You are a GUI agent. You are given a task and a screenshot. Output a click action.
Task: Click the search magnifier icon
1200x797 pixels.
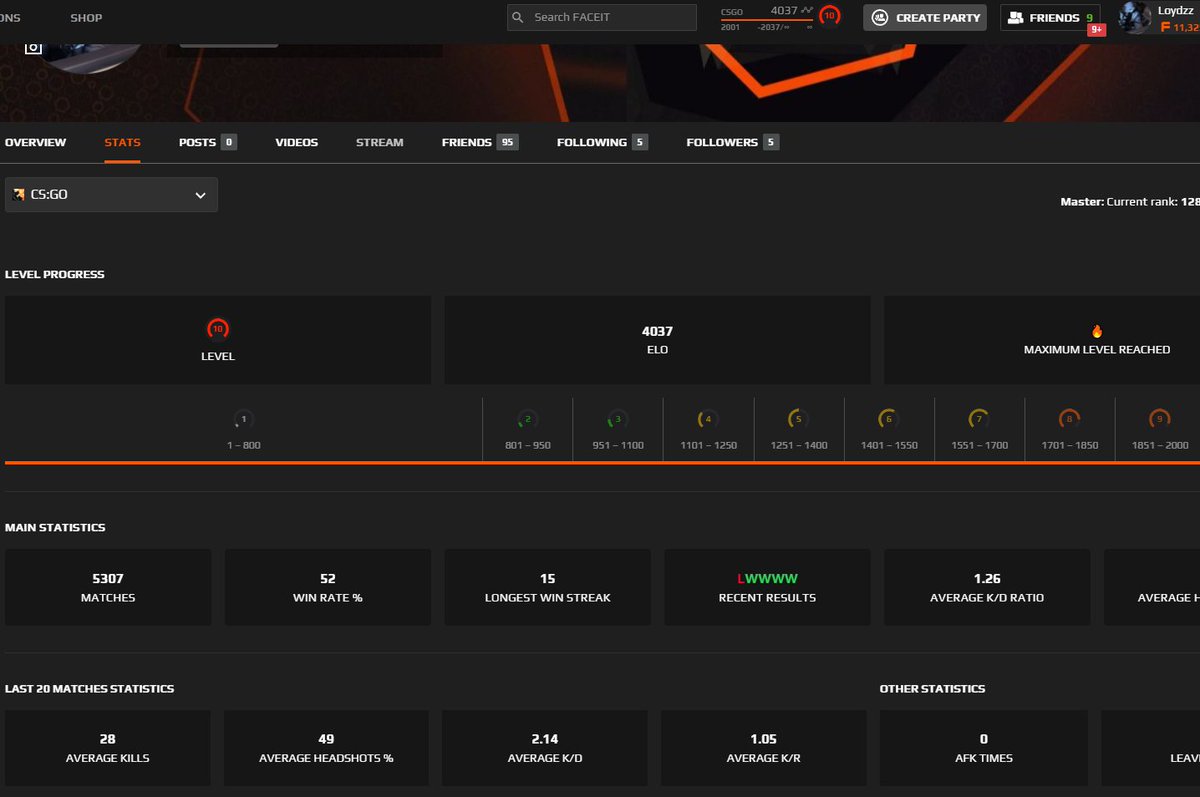[518, 17]
